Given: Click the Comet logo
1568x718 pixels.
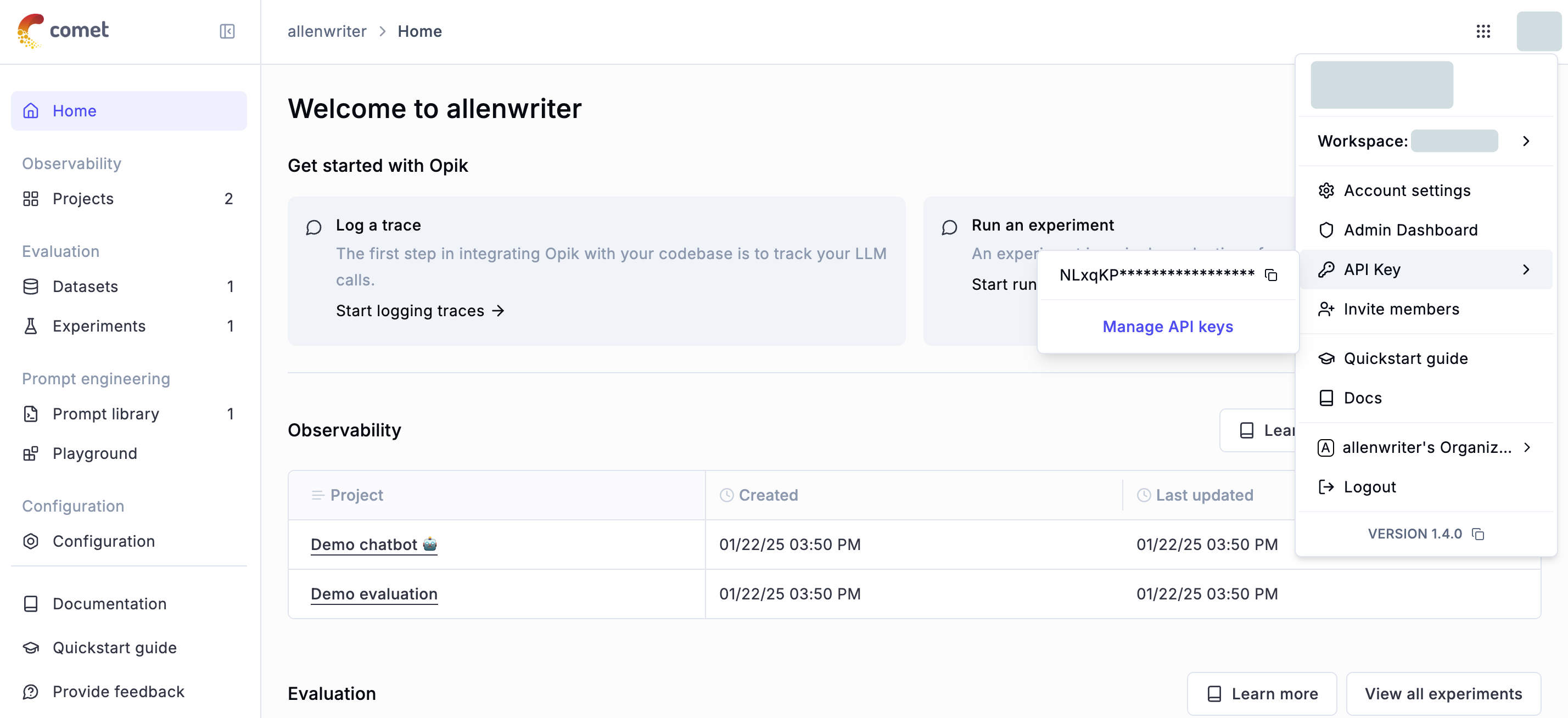Looking at the screenshot, I should coord(63,30).
